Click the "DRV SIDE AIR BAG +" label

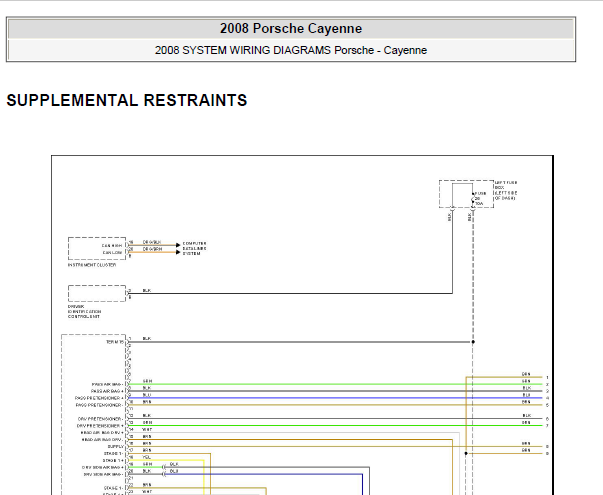pos(103,467)
